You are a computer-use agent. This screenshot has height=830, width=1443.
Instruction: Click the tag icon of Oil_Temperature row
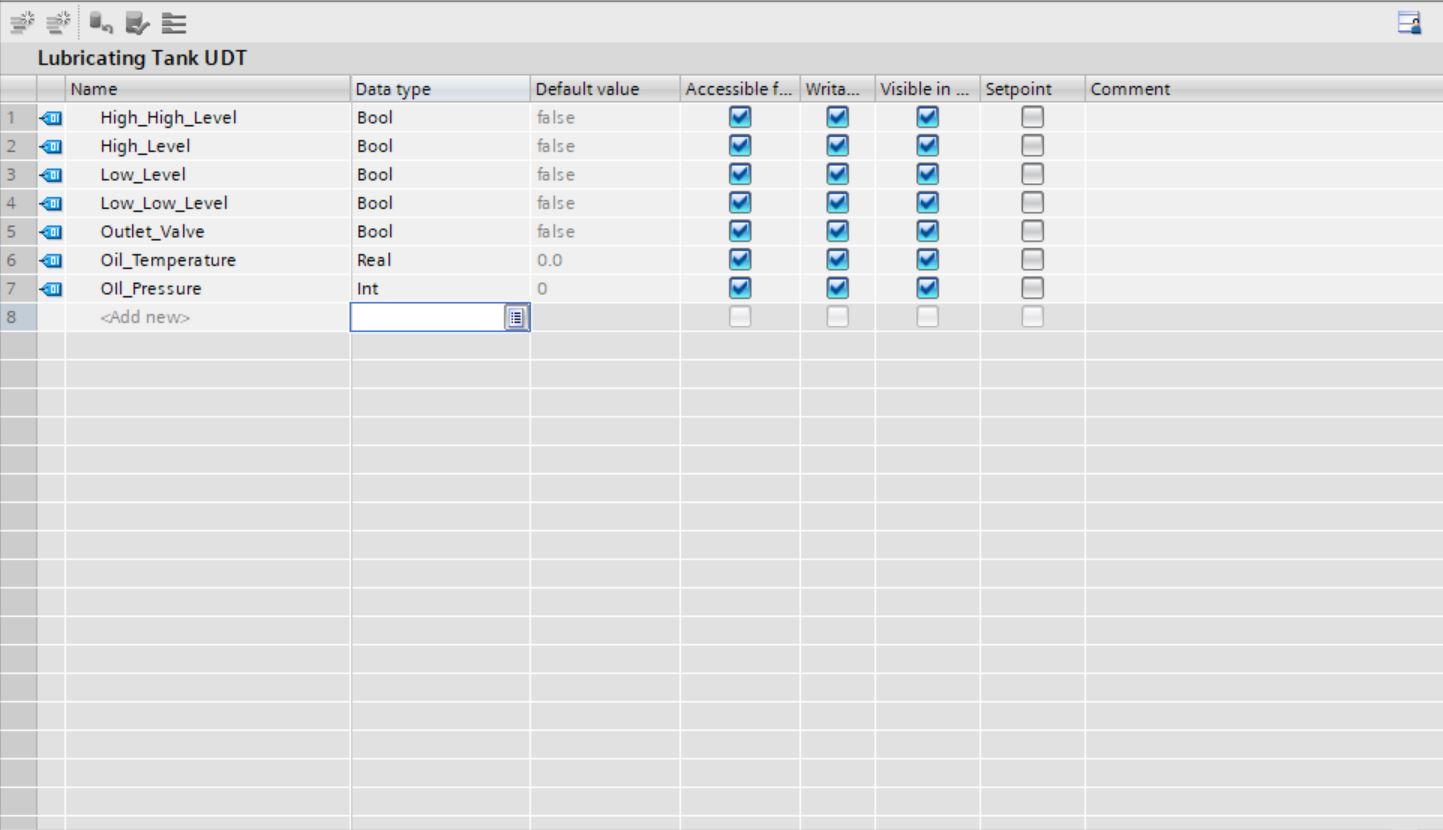pyautogui.click(x=51, y=260)
